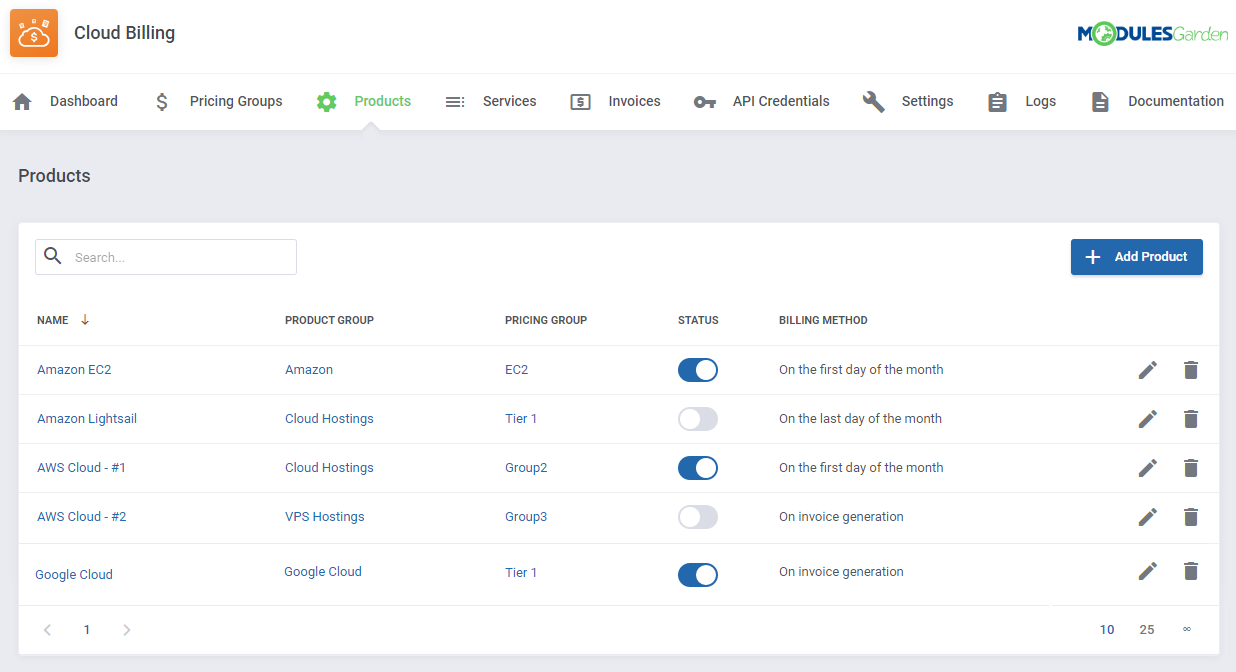Click the Add Product button
The image size is (1236, 672).
pyautogui.click(x=1137, y=257)
